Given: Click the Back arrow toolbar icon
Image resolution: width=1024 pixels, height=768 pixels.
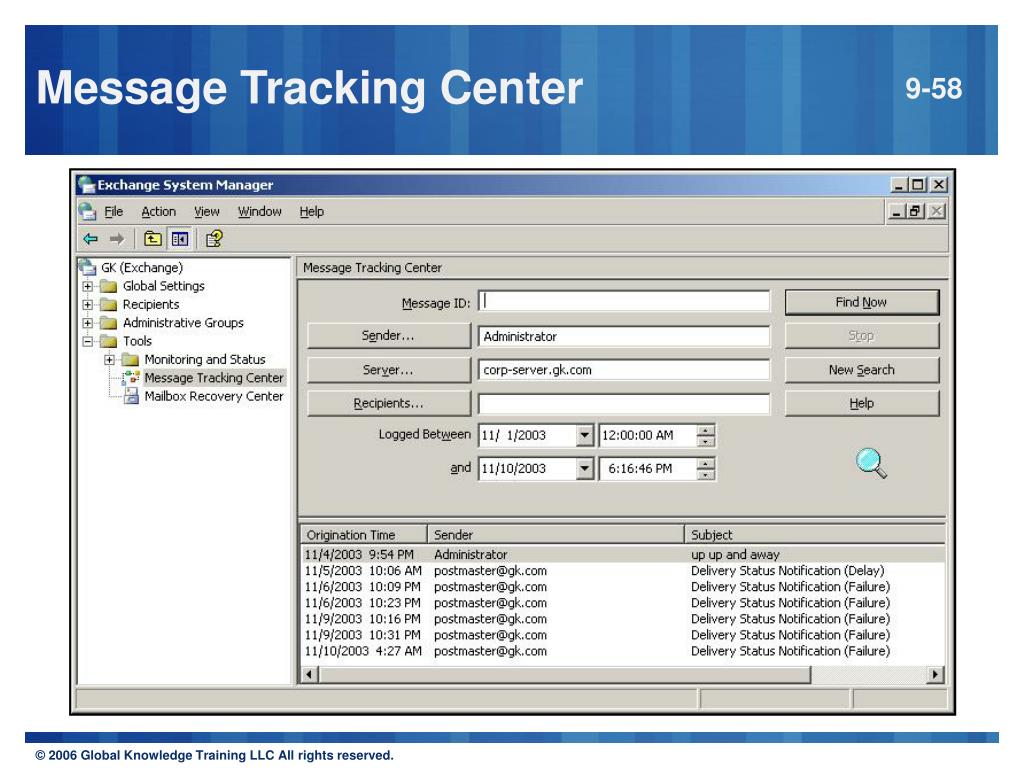Looking at the screenshot, I should (90, 239).
